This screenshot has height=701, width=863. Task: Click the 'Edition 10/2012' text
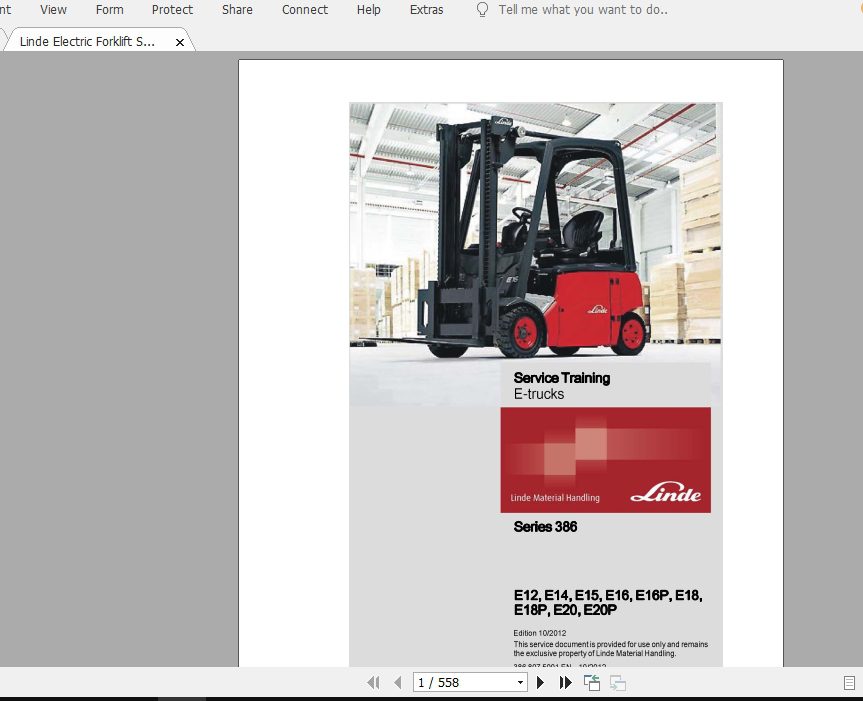tap(539, 633)
